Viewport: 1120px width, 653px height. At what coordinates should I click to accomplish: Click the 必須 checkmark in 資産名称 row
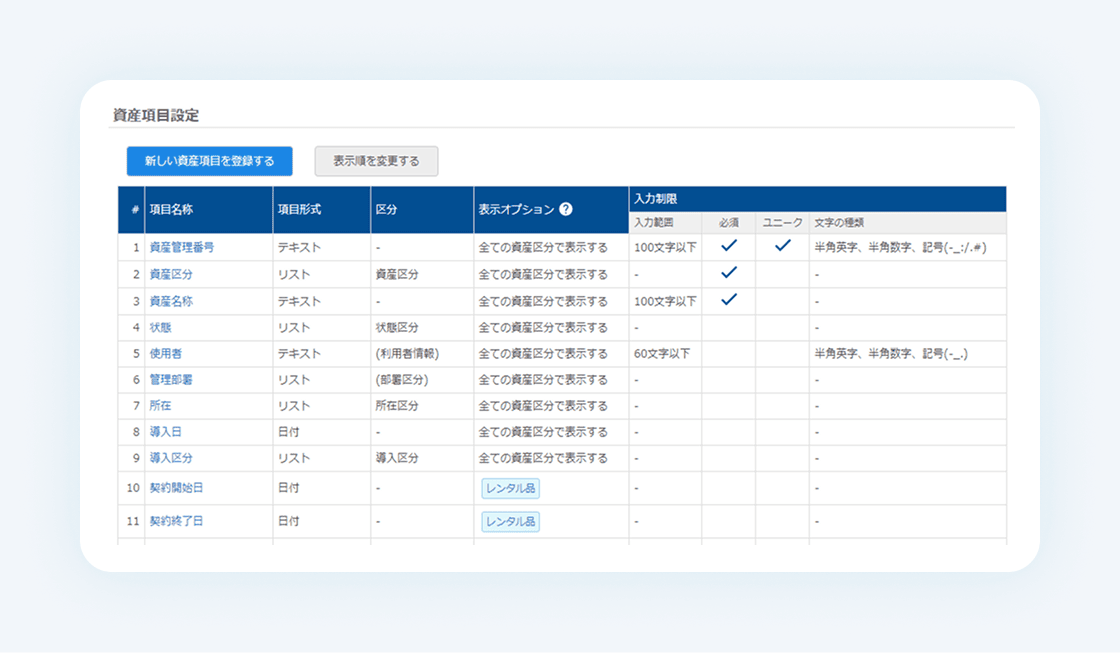(x=729, y=300)
